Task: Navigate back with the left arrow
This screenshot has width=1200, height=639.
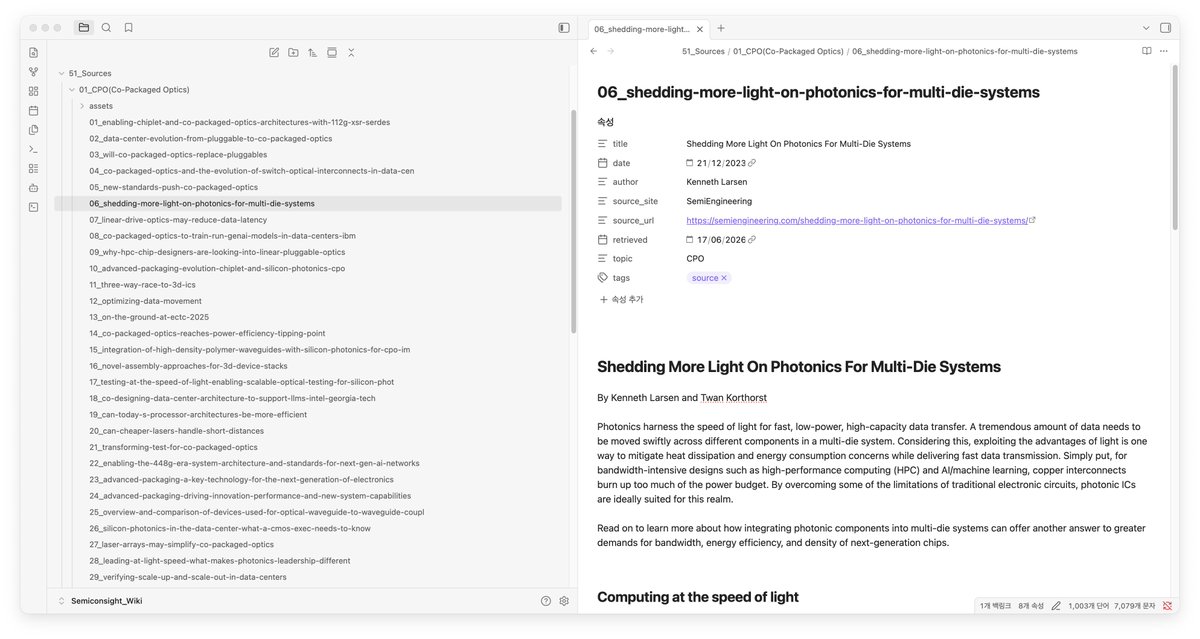Action: [x=593, y=51]
